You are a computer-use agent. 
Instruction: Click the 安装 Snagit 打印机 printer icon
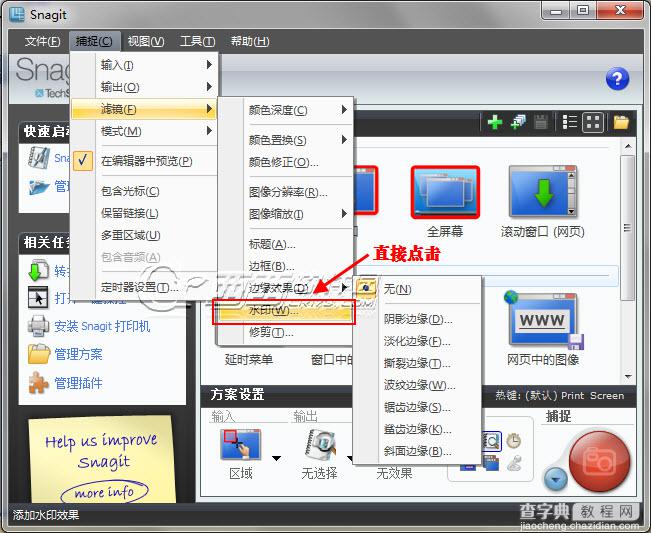pyautogui.click(x=38, y=326)
